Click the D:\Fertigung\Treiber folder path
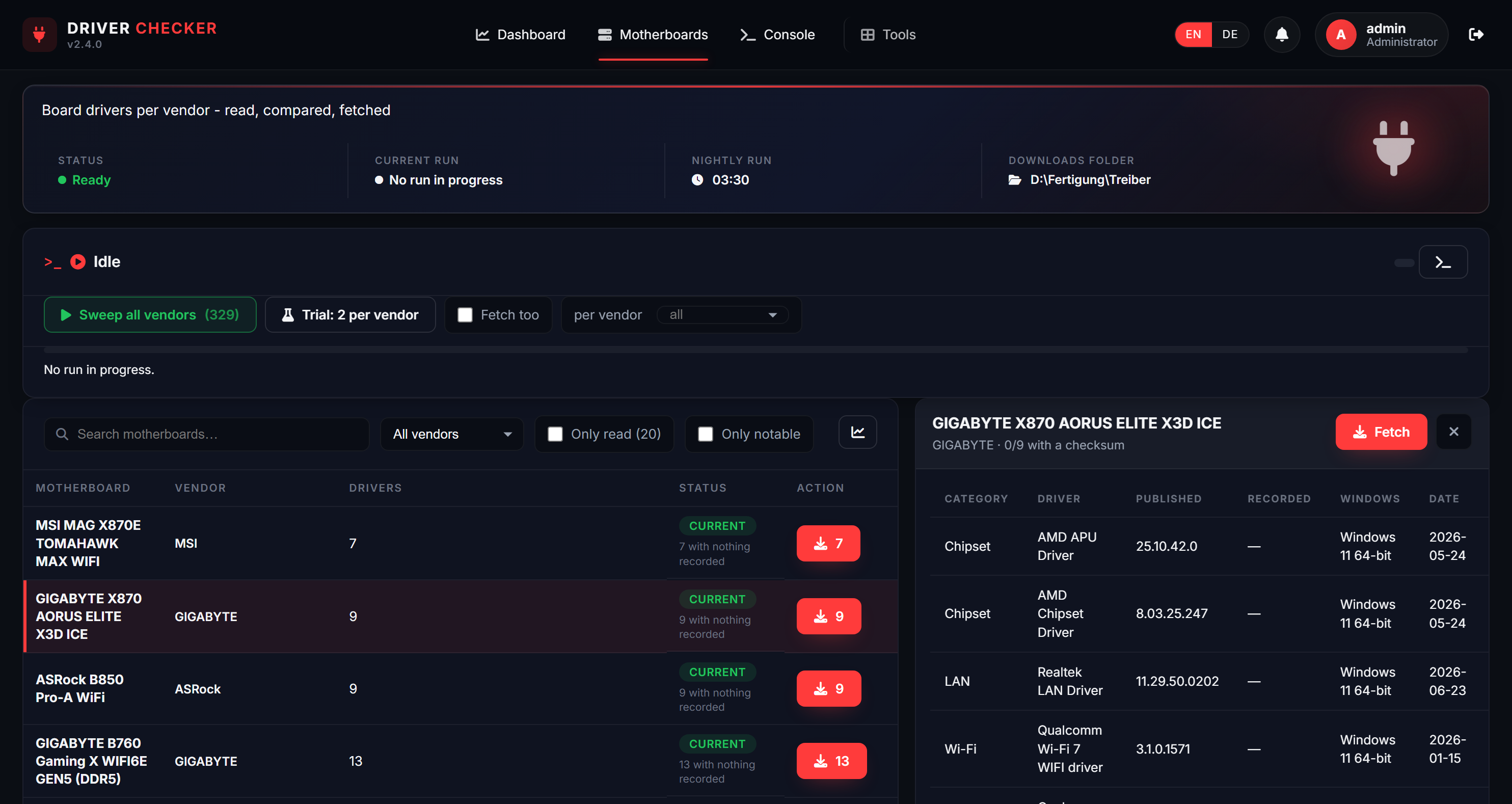This screenshot has width=1512, height=804. (x=1090, y=180)
